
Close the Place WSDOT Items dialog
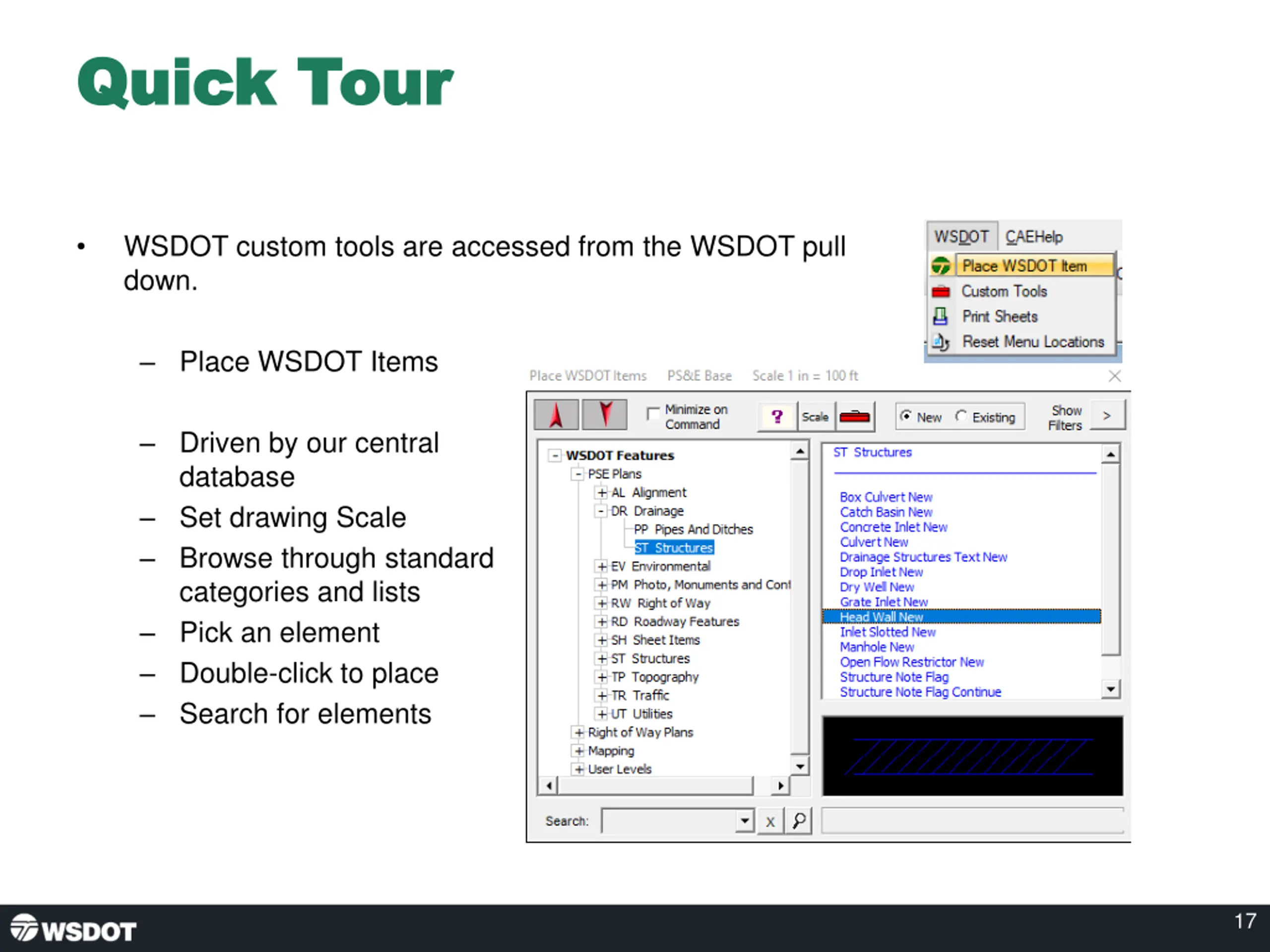point(1114,376)
